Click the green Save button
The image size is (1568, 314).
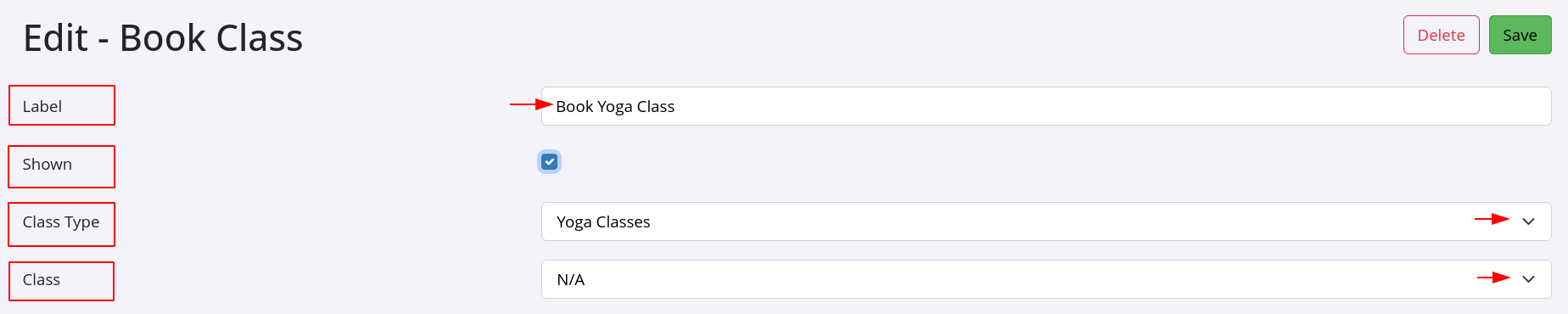coord(1520,35)
